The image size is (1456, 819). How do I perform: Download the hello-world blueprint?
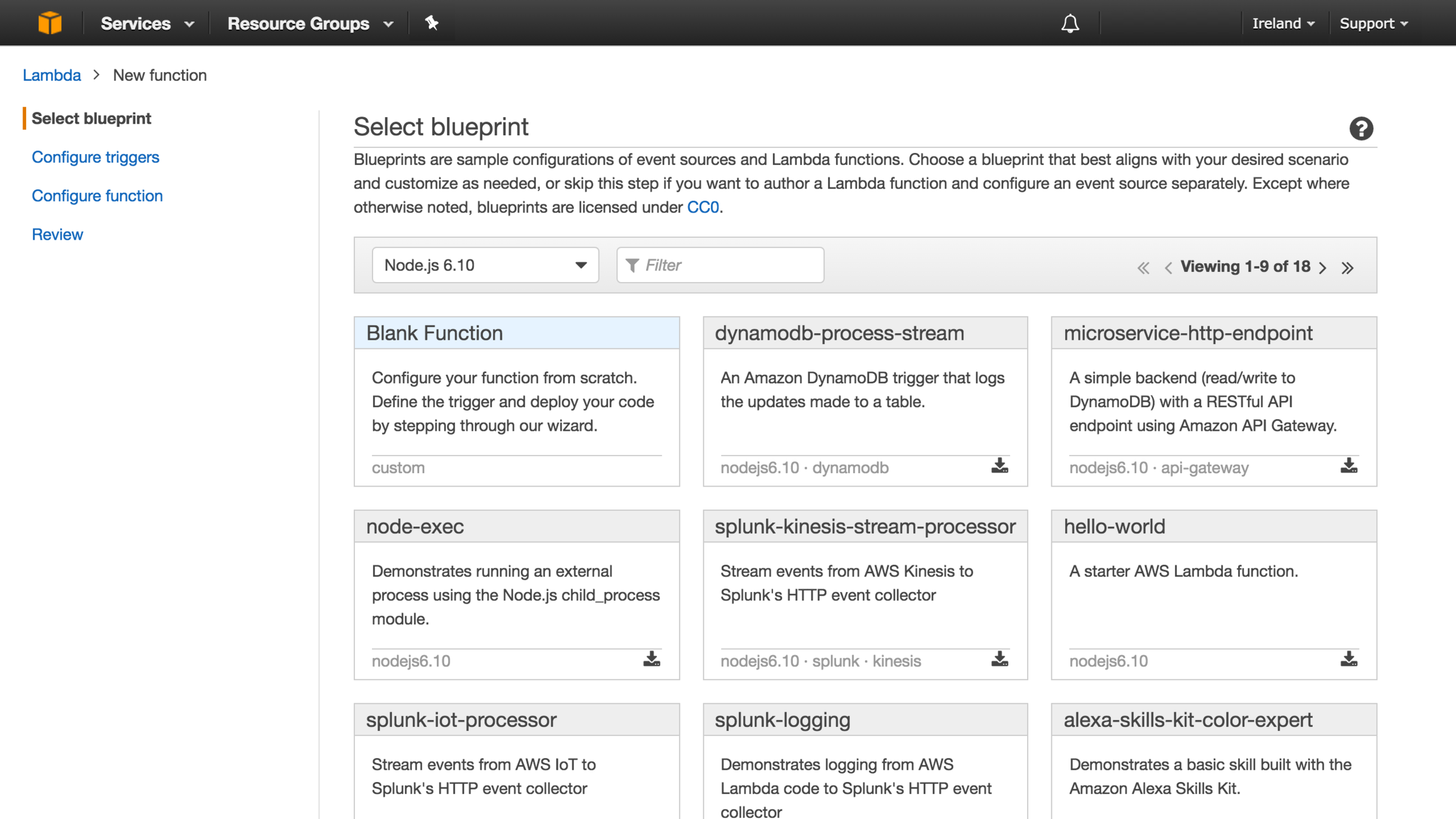click(1348, 659)
